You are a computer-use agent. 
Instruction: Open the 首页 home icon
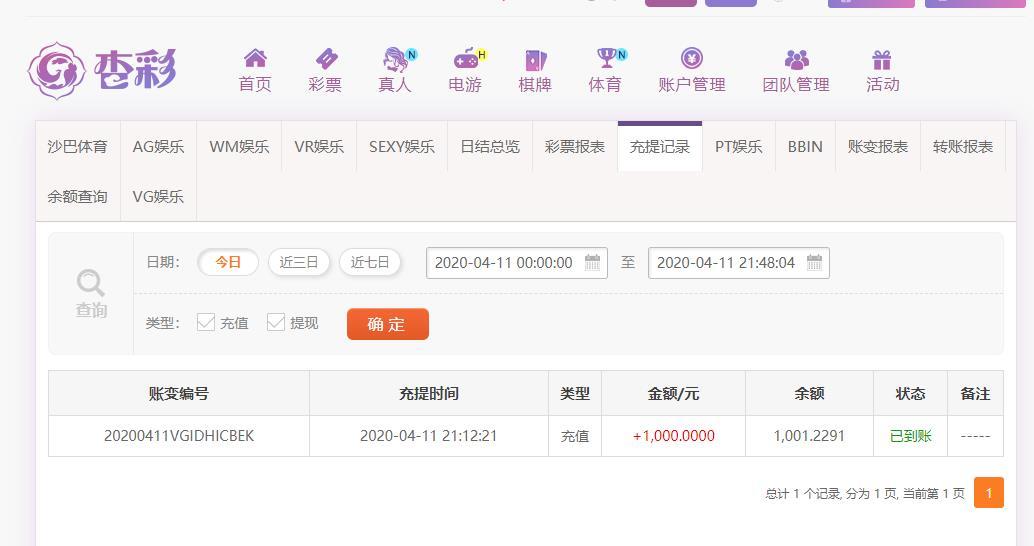(255, 59)
